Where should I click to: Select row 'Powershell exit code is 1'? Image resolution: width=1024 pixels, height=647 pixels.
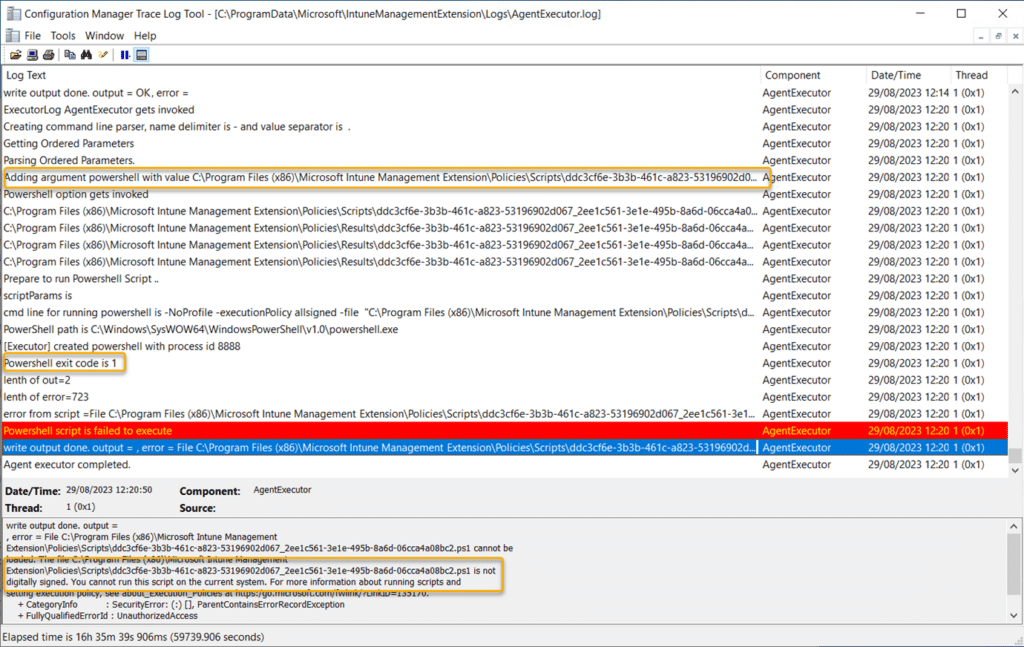click(505, 364)
